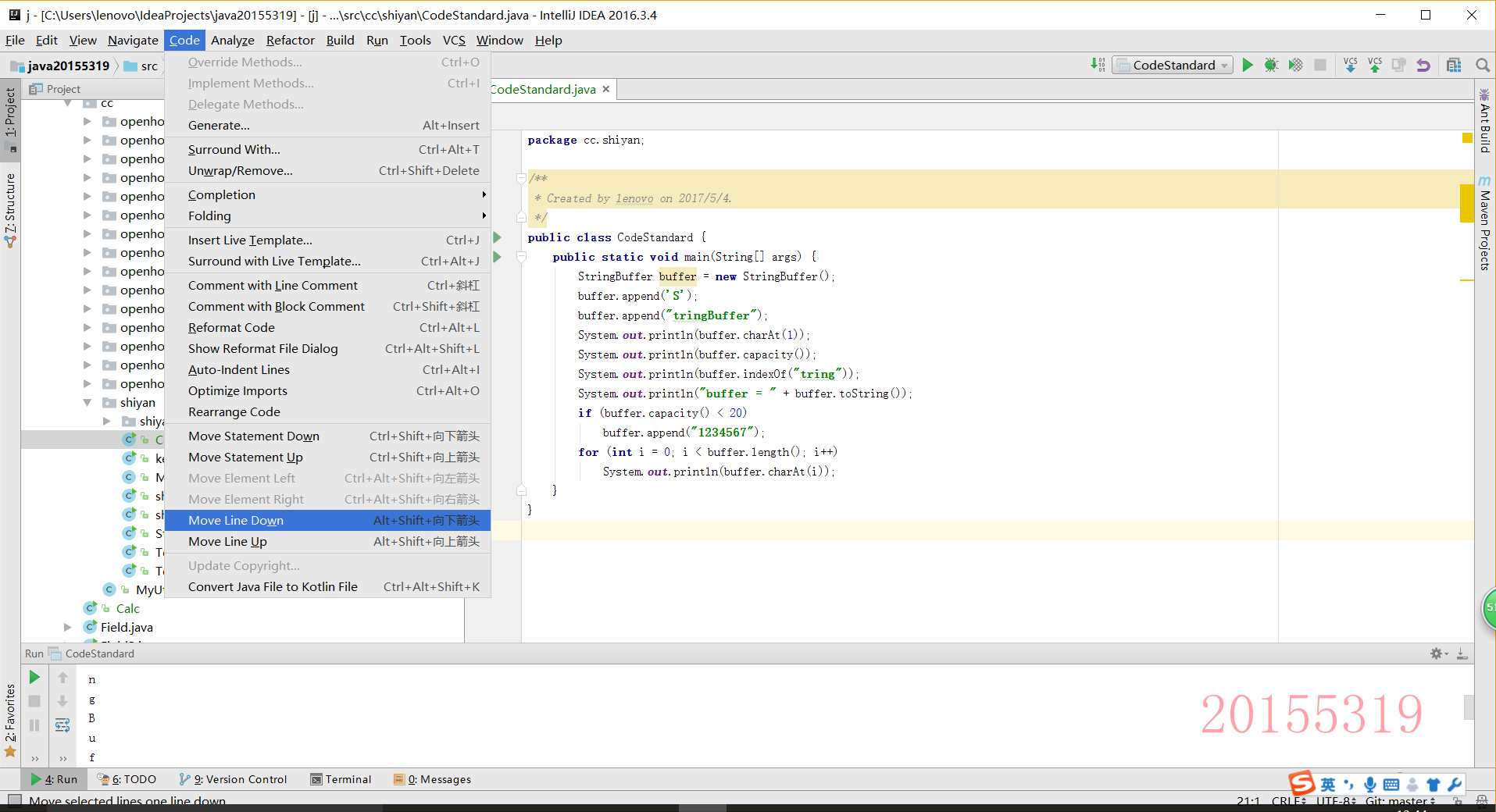The height and width of the screenshot is (812, 1496).
Task: Toggle the Project tool window on the left stripe
Action: coord(10,119)
